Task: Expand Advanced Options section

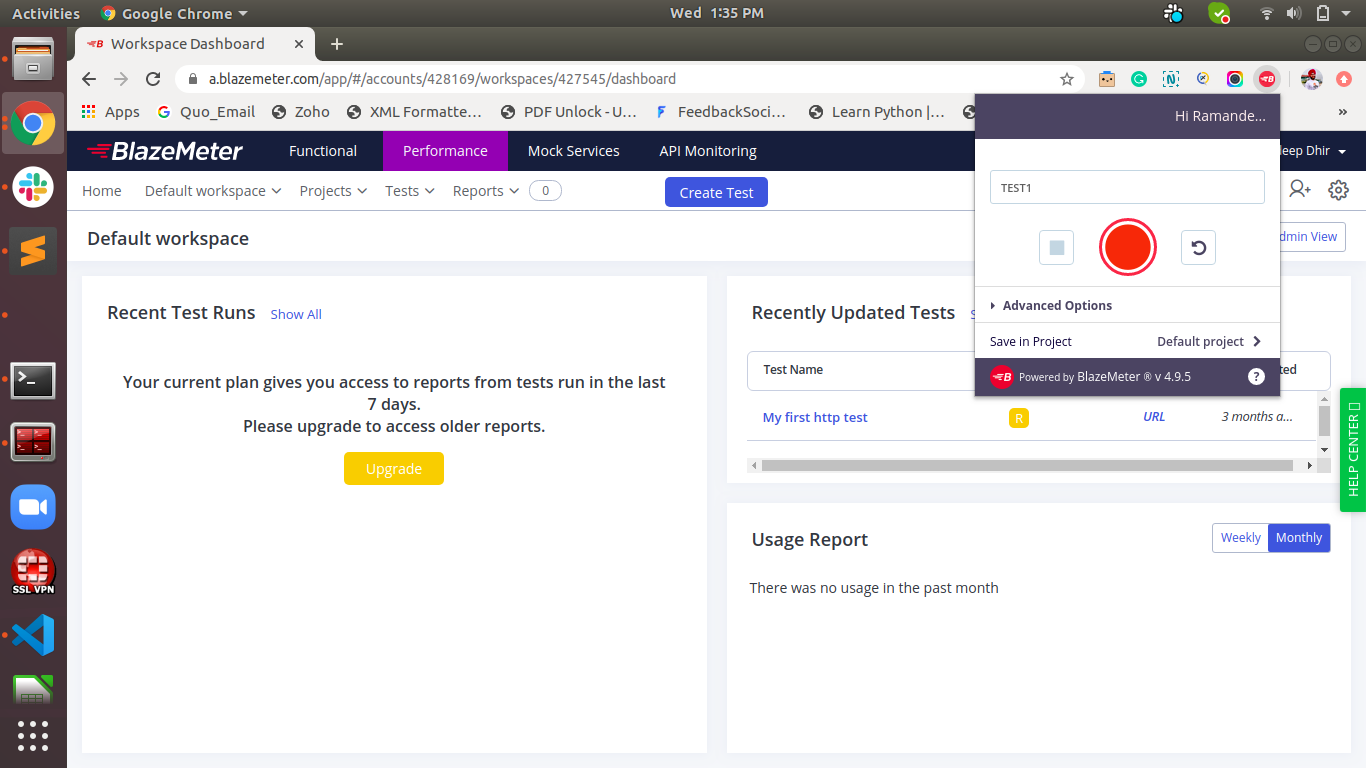Action: [x=1056, y=306]
